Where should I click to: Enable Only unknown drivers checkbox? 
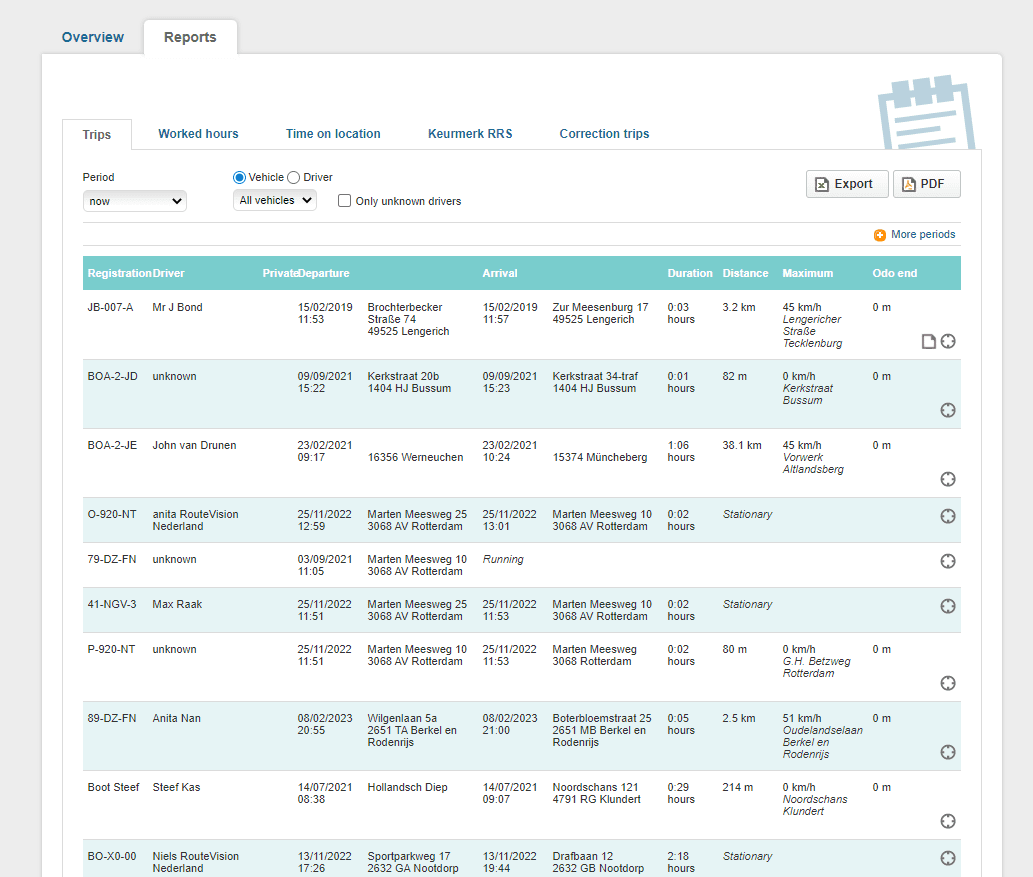tap(344, 200)
